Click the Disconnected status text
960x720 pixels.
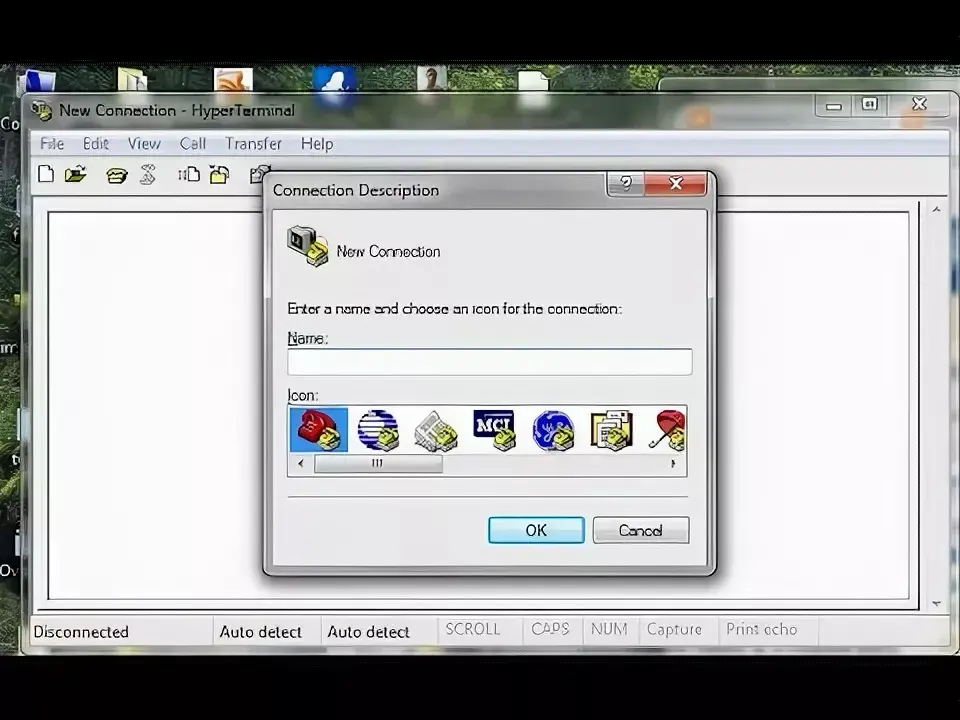tap(81, 632)
